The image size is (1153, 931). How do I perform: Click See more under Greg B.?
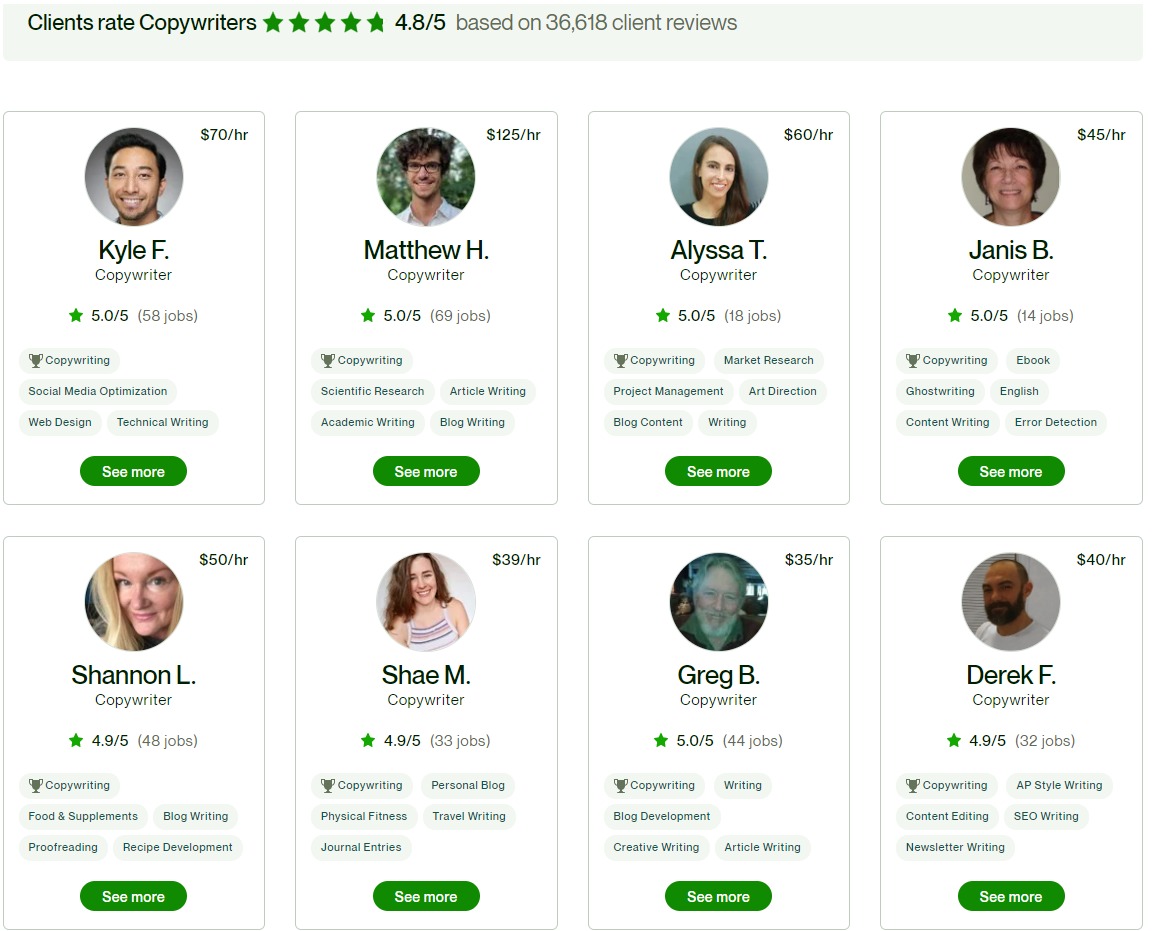coord(718,896)
